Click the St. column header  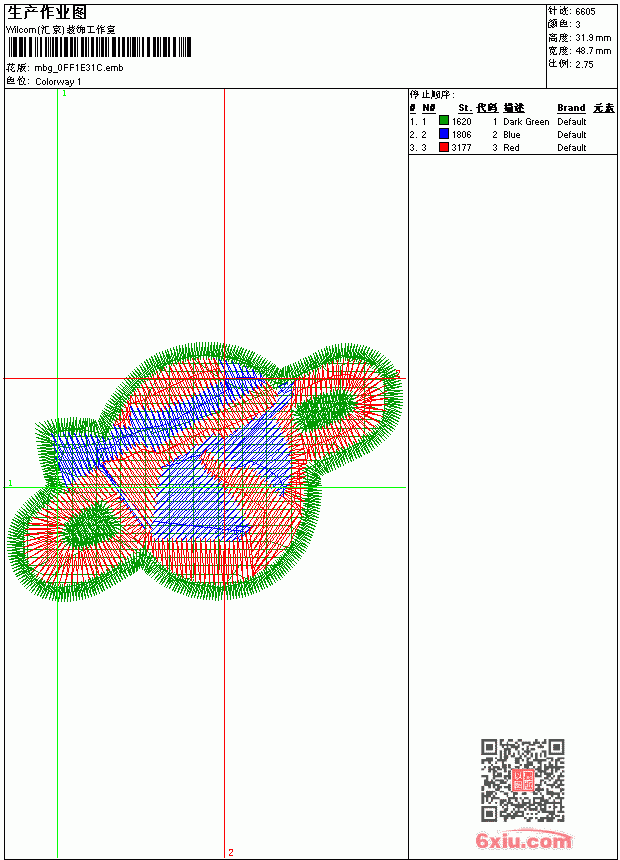[x=465, y=108]
